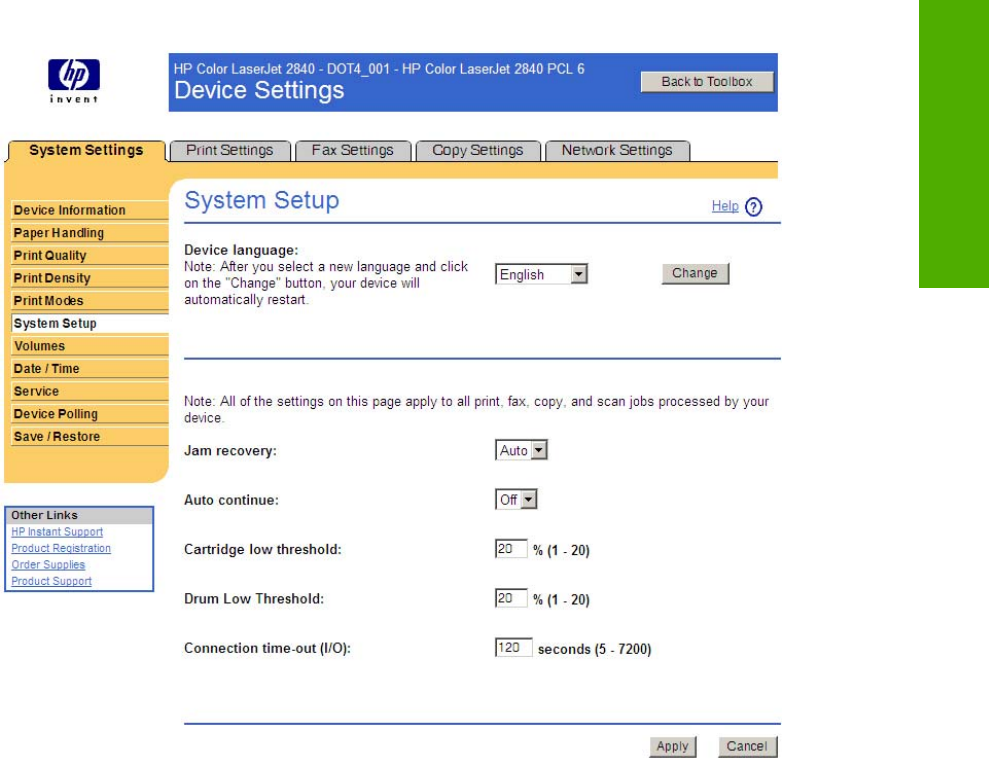Click the 'Other Links' box header
The height and width of the screenshot is (765, 989).
(x=79, y=515)
